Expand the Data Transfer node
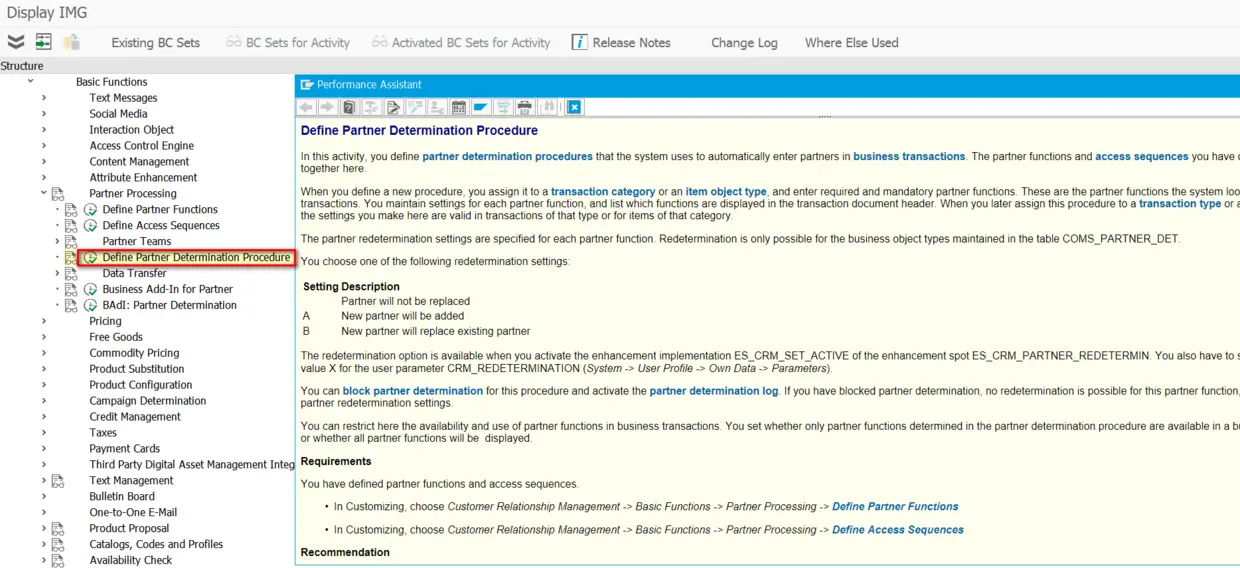1240x568 pixels. coord(57,273)
